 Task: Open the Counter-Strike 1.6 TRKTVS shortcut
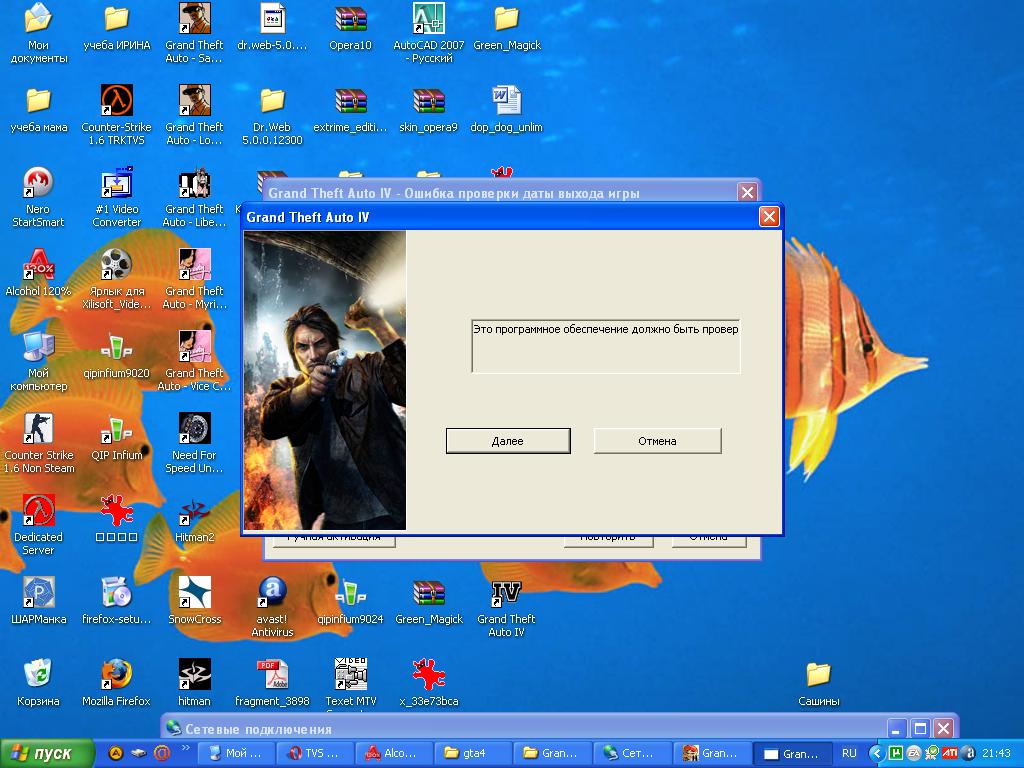click(x=117, y=101)
